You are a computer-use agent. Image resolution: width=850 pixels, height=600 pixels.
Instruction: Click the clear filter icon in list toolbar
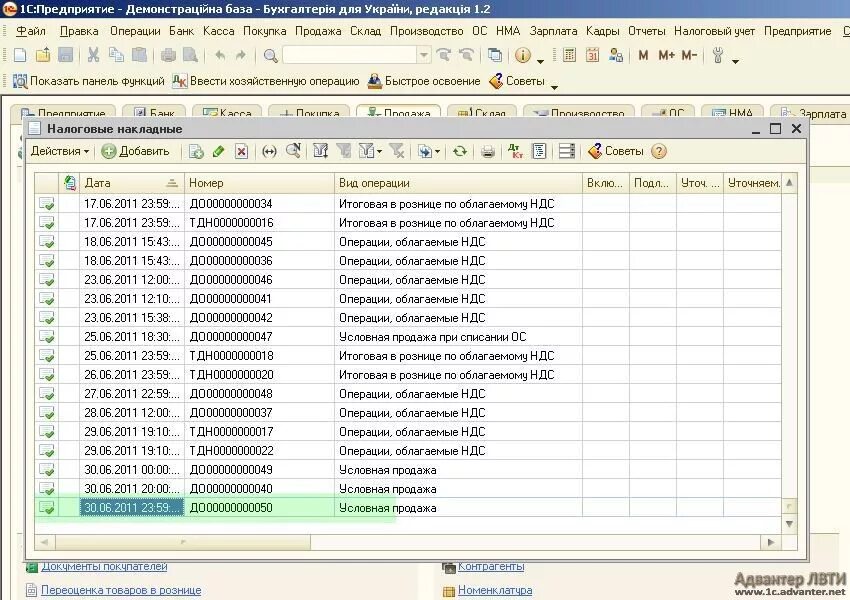(x=397, y=151)
